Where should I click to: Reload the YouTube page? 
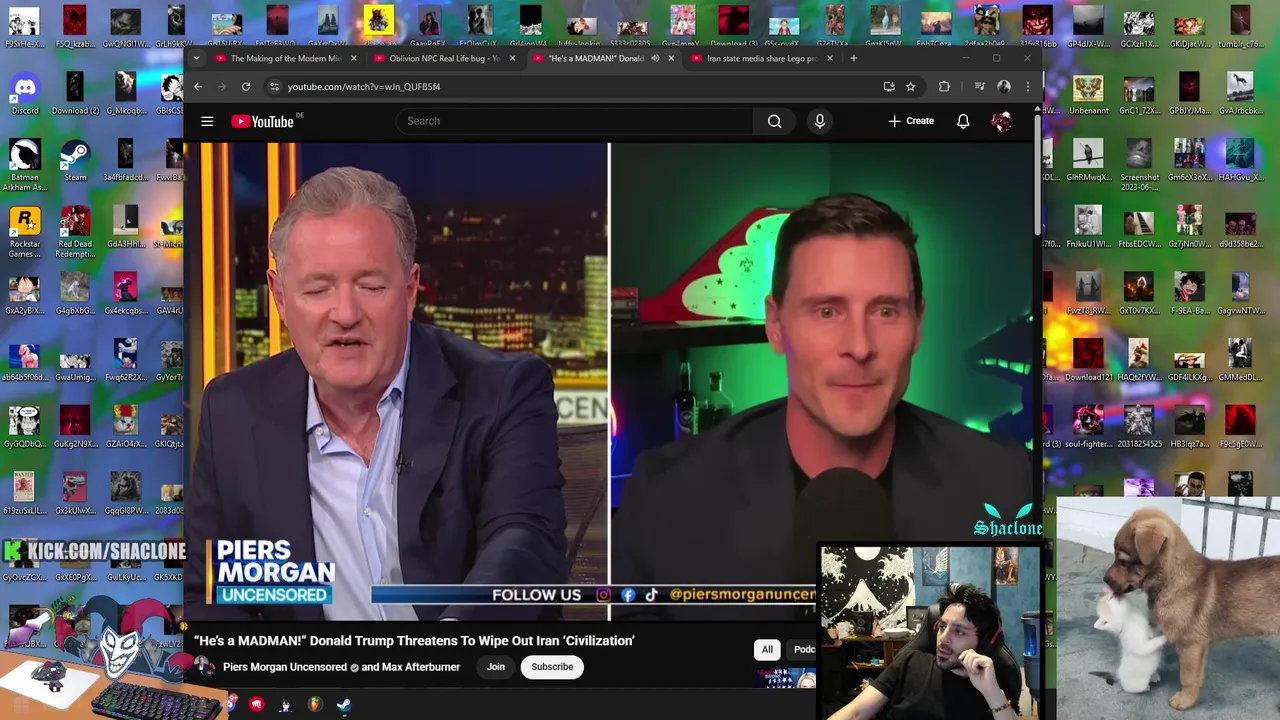[245, 87]
